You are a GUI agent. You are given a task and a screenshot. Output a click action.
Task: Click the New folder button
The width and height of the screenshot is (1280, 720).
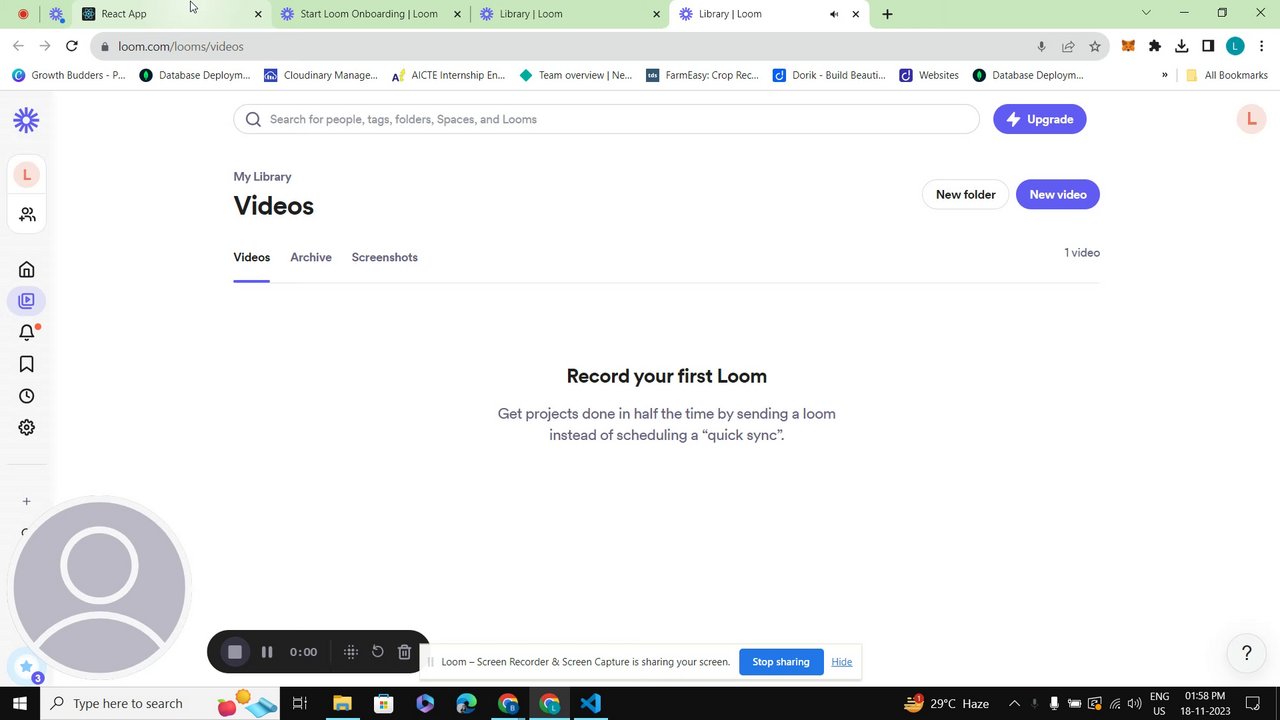965,194
